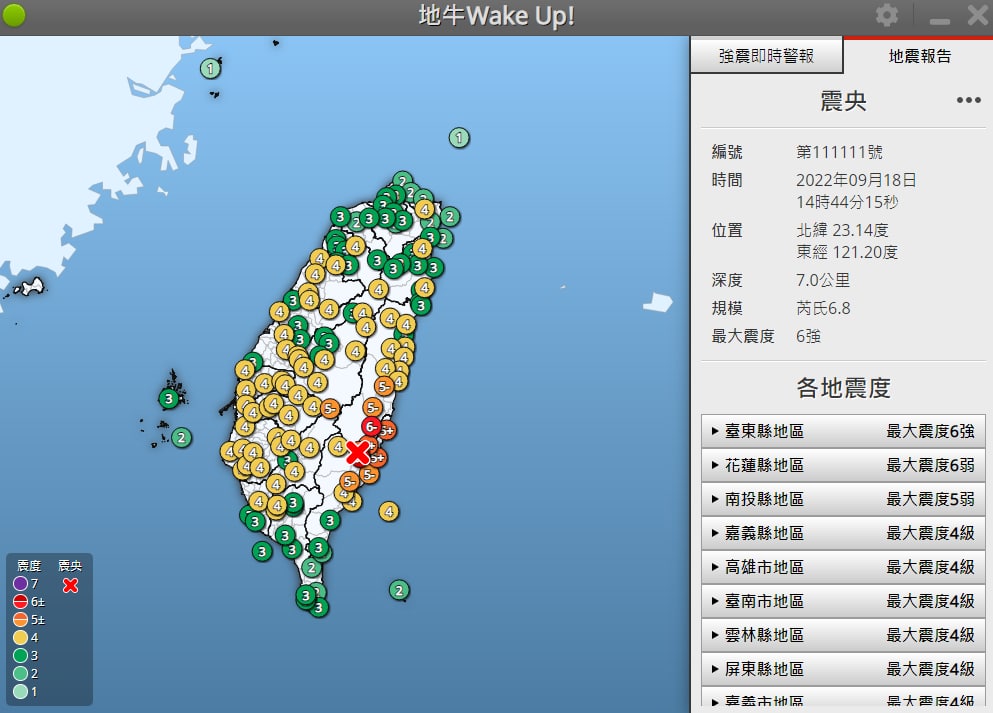Image resolution: width=993 pixels, height=713 pixels.
Task: Expand the 花蓮縣地區 intensity row
Action: [843, 465]
